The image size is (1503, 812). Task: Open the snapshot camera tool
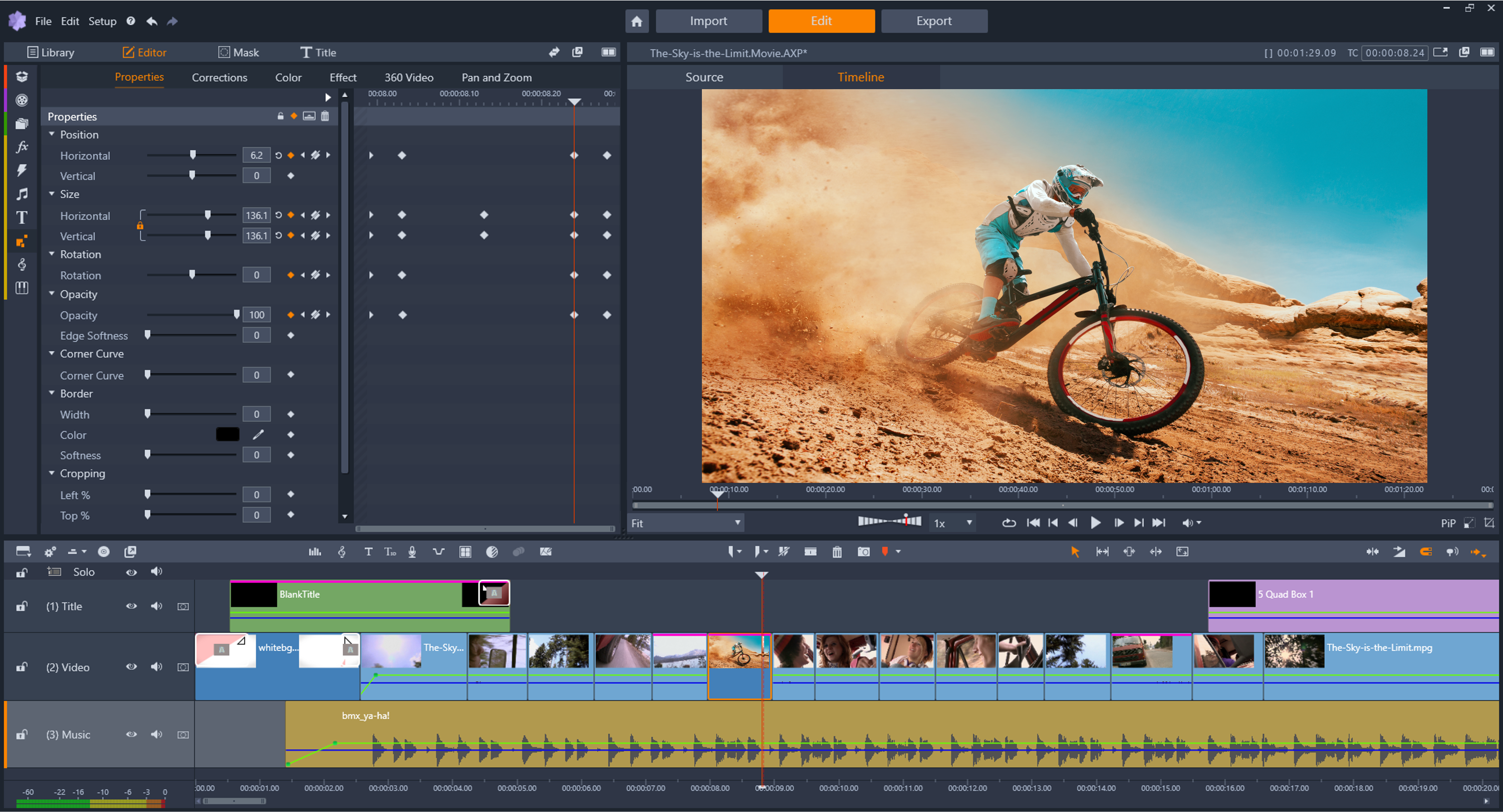tap(864, 552)
